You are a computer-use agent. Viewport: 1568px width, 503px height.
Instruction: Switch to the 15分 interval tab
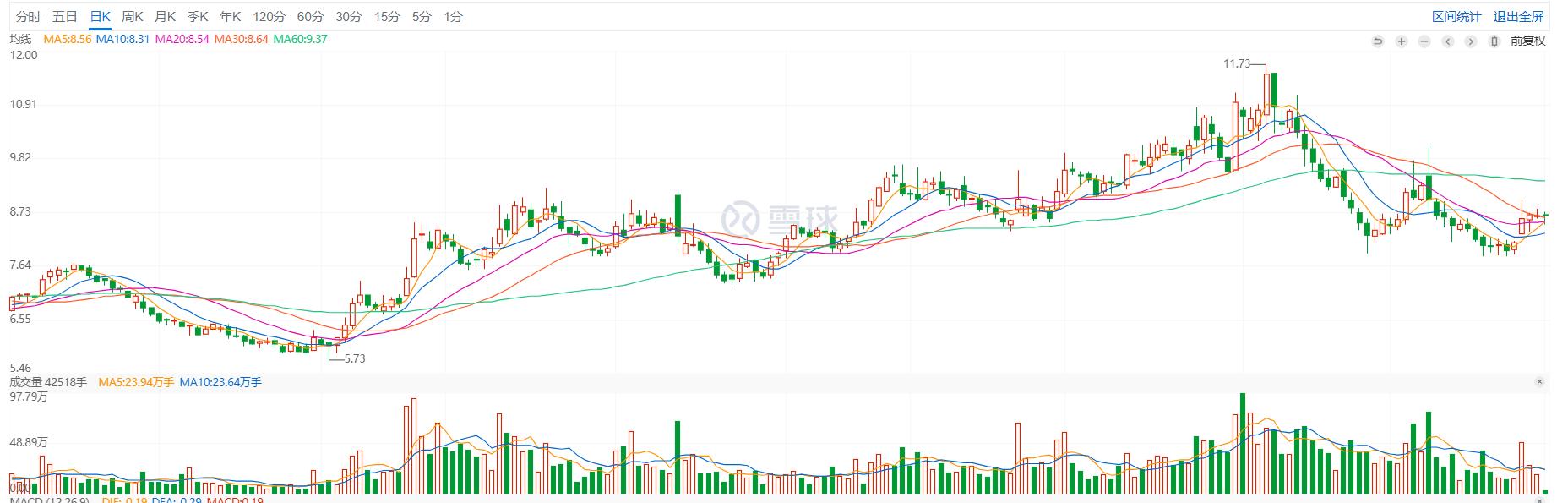point(387,17)
